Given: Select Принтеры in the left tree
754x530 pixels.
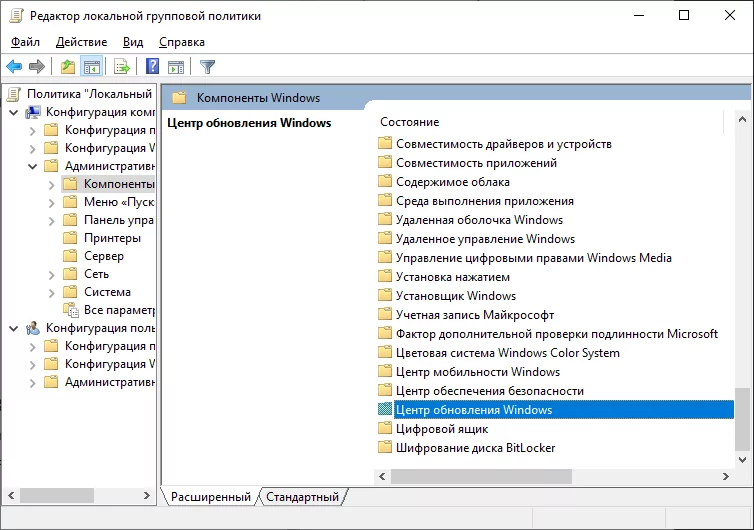Looking at the screenshot, I should [112, 238].
